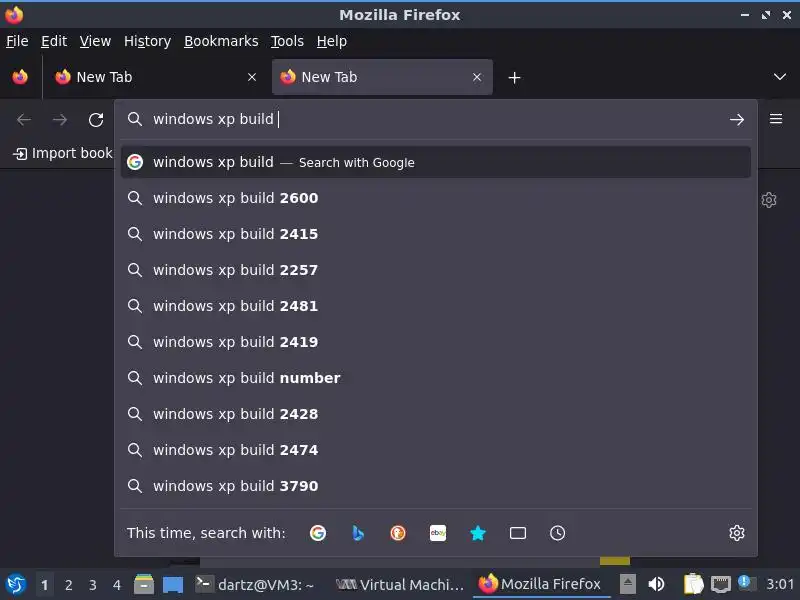Open the File menu
The image size is (800, 600).
coord(17,41)
